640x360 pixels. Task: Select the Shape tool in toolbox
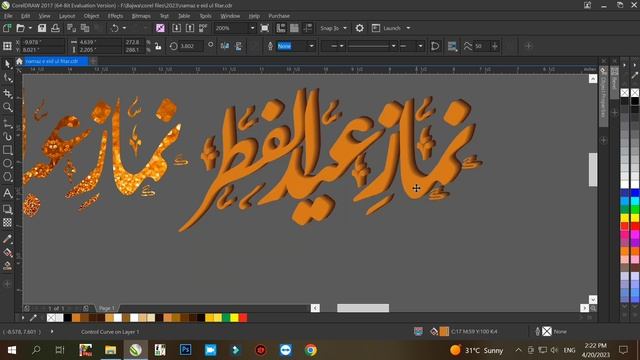point(7,78)
